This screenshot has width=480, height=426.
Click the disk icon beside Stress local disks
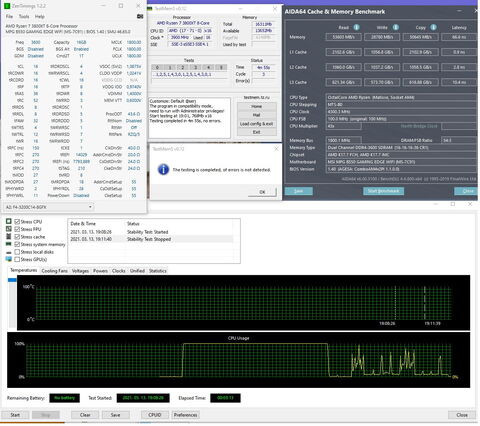pyautogui.click(x=9, y=252)
